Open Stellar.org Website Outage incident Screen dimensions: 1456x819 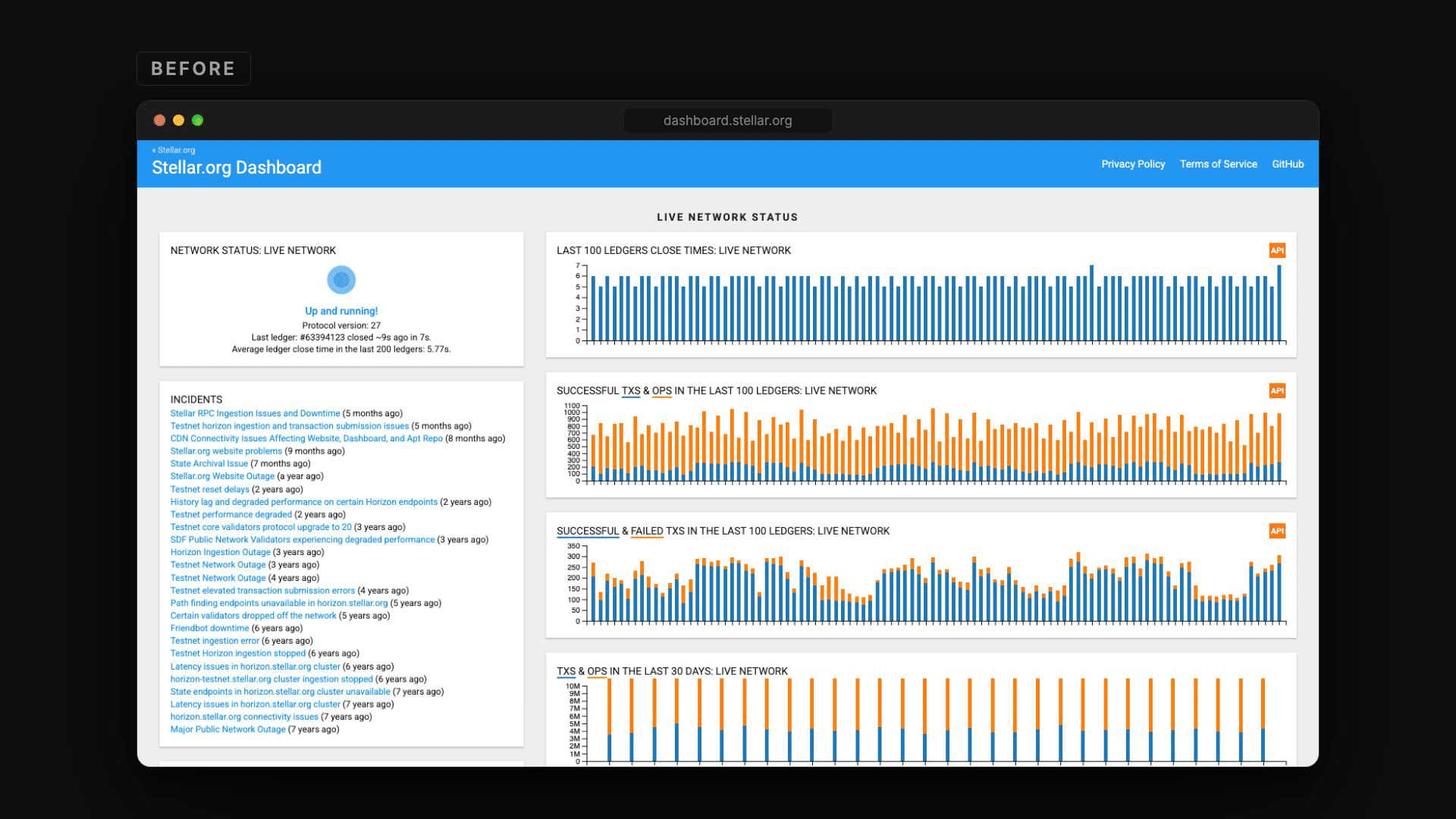tap(222, 476)
